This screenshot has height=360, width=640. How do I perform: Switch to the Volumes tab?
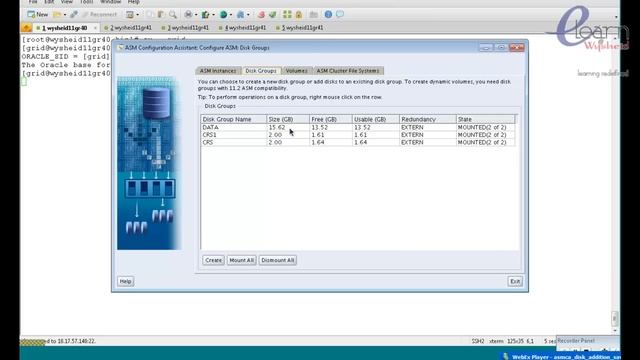(x=297, y=71)
